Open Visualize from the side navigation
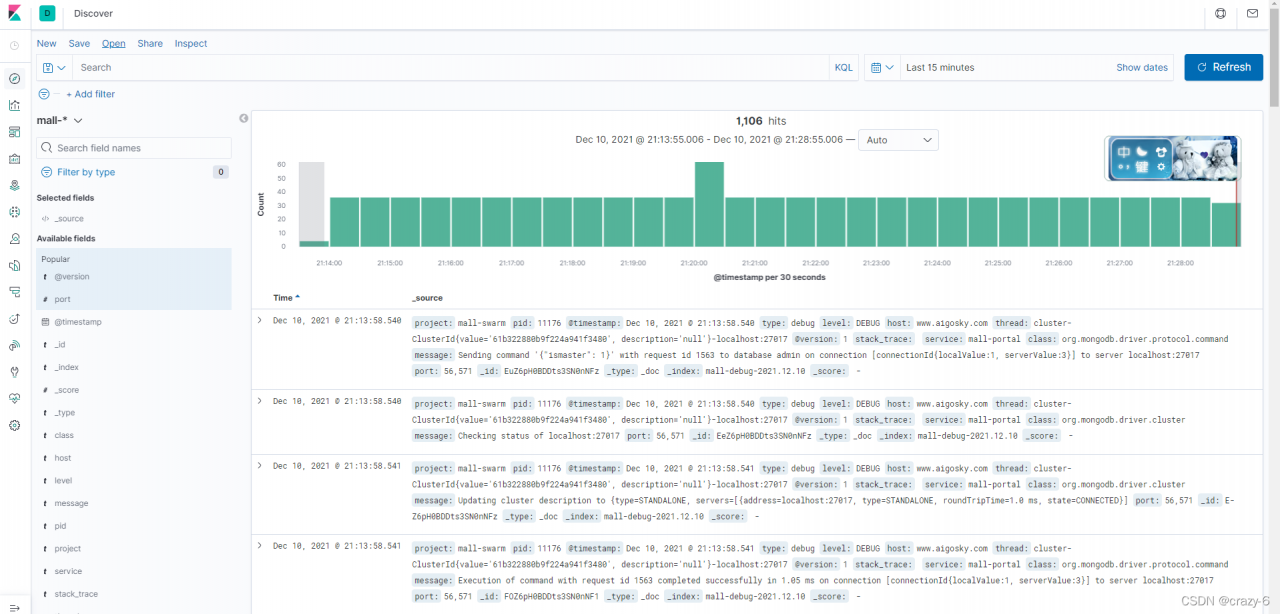This screenshot has height=614, width=1280. [14, 105]
